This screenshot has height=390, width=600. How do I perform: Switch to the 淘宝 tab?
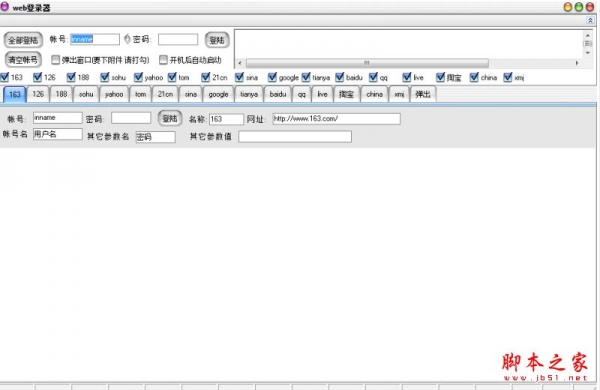click(x=346, y=94)
